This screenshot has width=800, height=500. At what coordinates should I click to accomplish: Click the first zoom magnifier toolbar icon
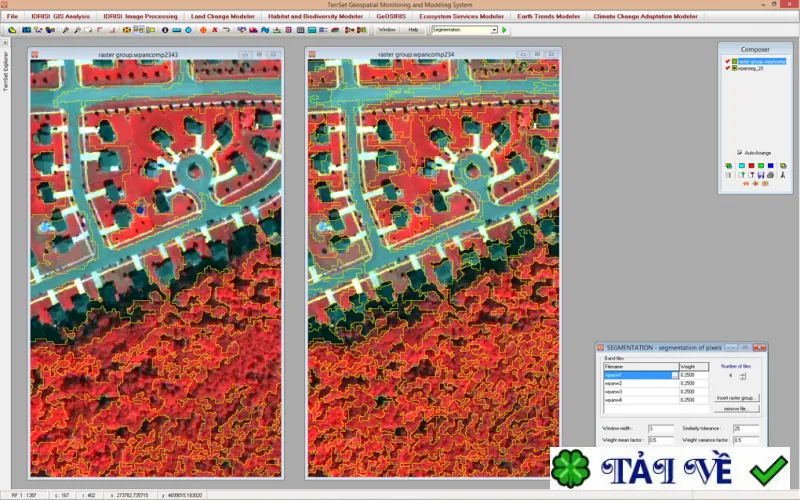[x=66, y=30]
